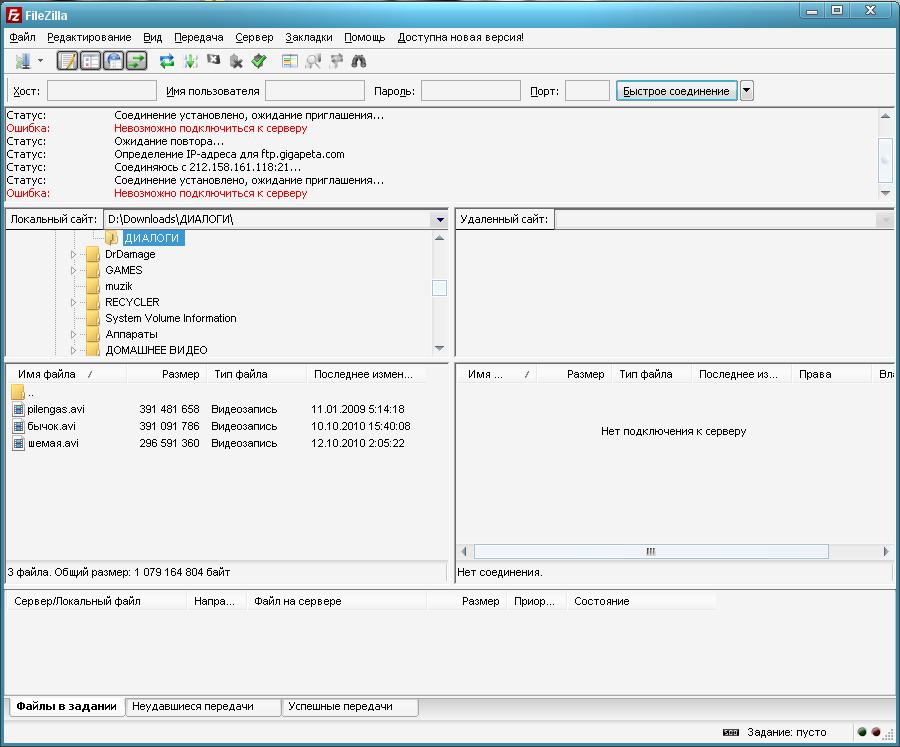Click the disconnect from server icon

click(x=236, y=61)
